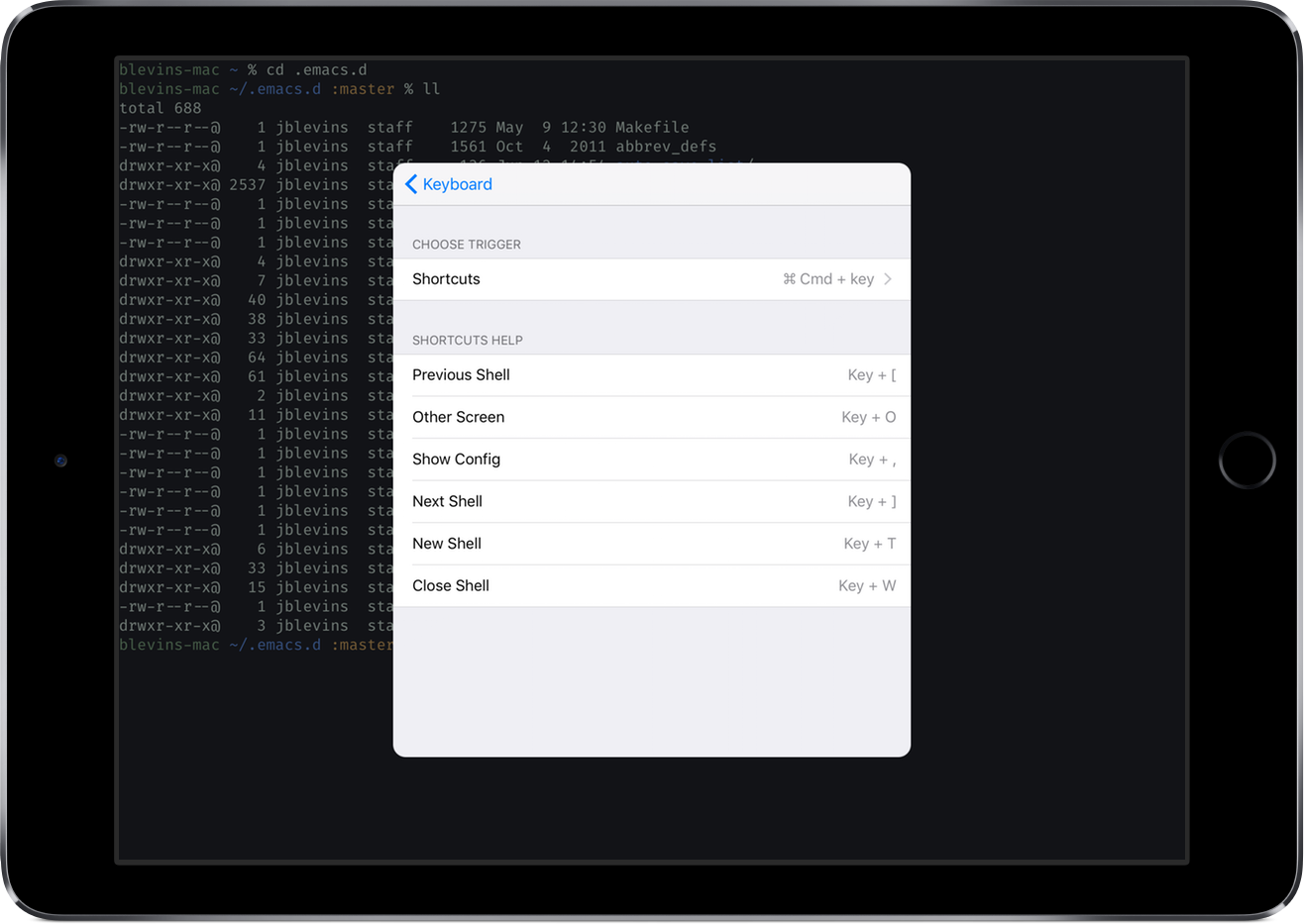Click the 'Key + ,' shortcut value
Viewport: 1304px width, 924px height.
(872, 460)
